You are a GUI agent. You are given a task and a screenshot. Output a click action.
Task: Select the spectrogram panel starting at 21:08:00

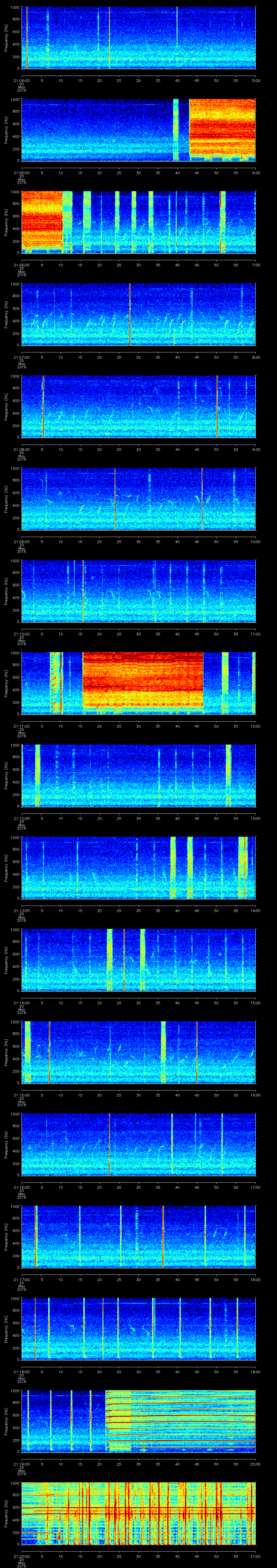pyautogui.click(x=139, y=407)
